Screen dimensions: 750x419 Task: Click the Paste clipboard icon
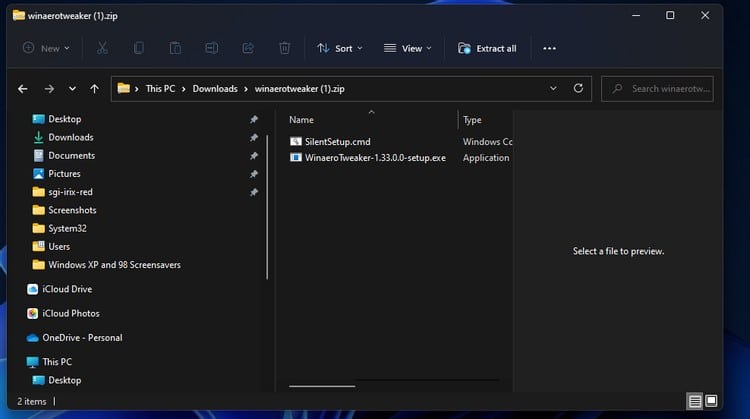[175, 48]
